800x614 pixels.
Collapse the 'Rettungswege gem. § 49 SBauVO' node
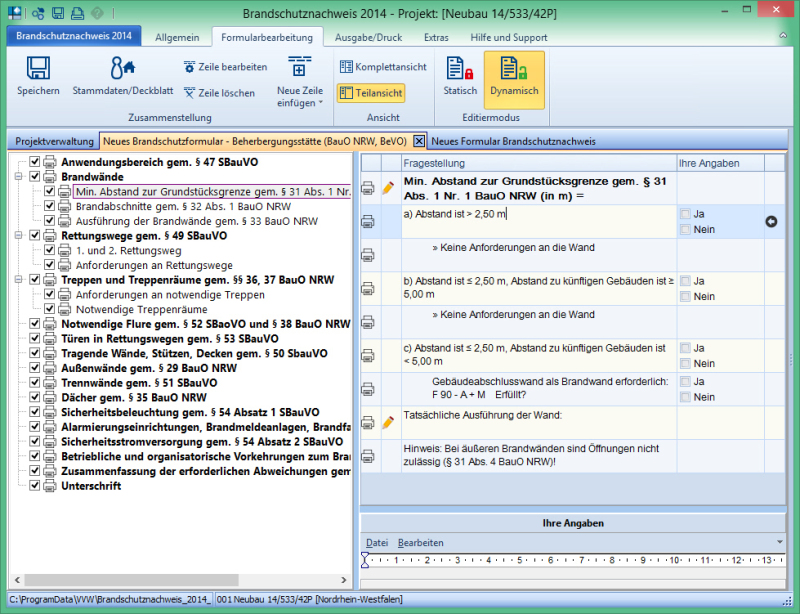19,235
